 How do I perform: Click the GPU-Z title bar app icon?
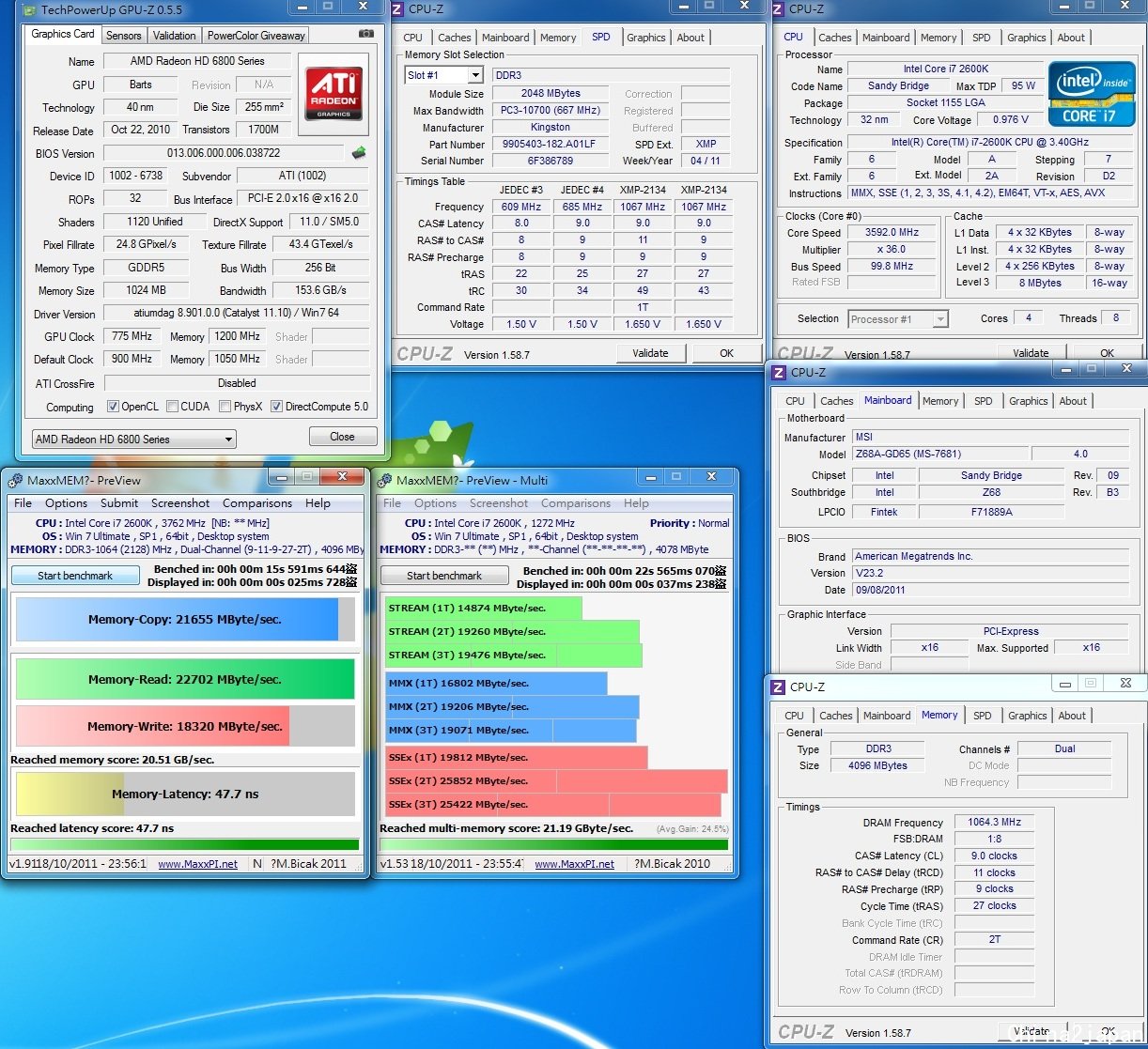(x=28, y=10)
